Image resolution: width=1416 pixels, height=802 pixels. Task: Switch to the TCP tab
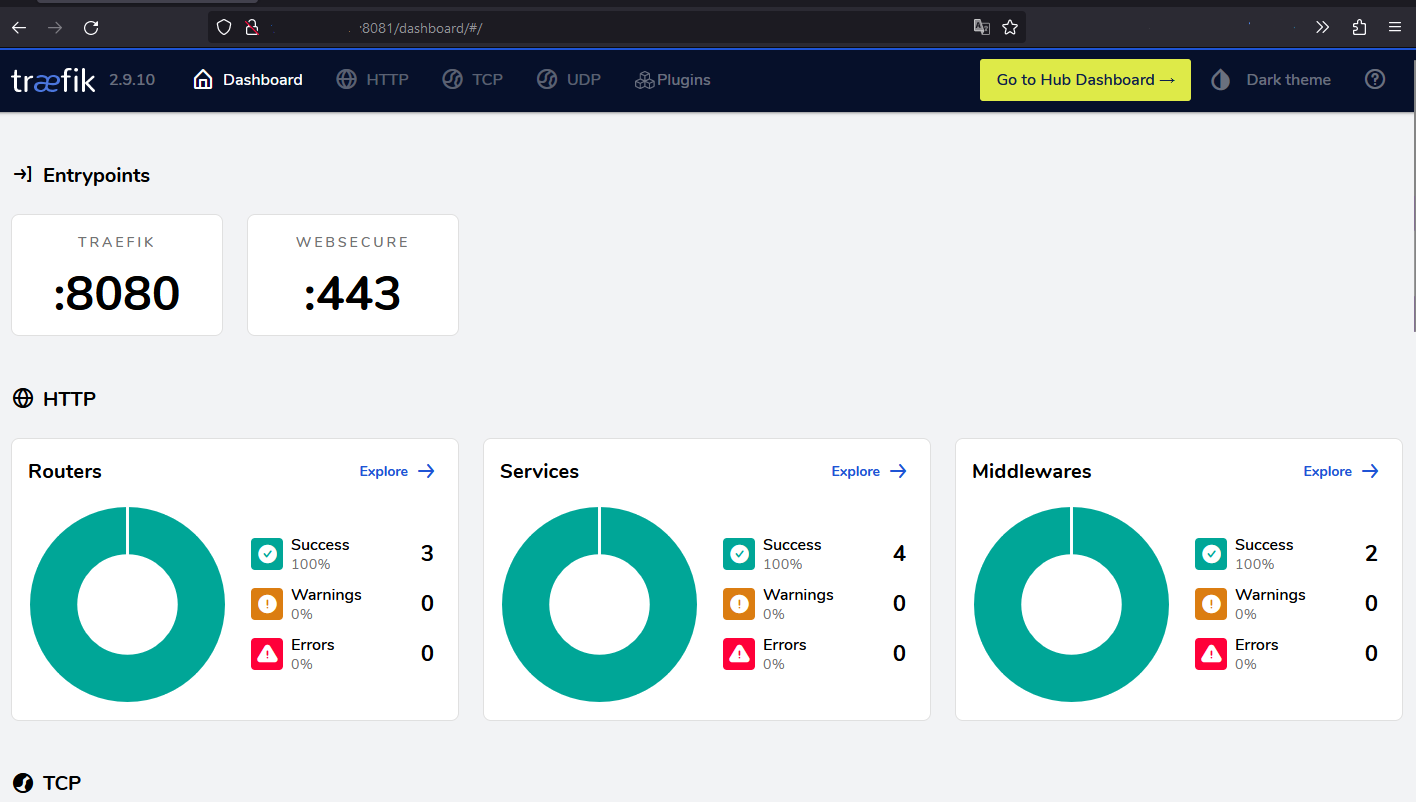click(x=472, y=78)
